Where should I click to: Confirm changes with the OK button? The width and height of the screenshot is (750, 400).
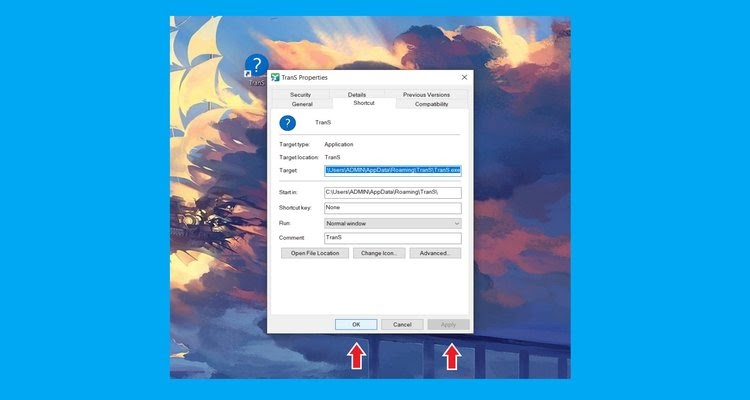[x=356, y=324]
